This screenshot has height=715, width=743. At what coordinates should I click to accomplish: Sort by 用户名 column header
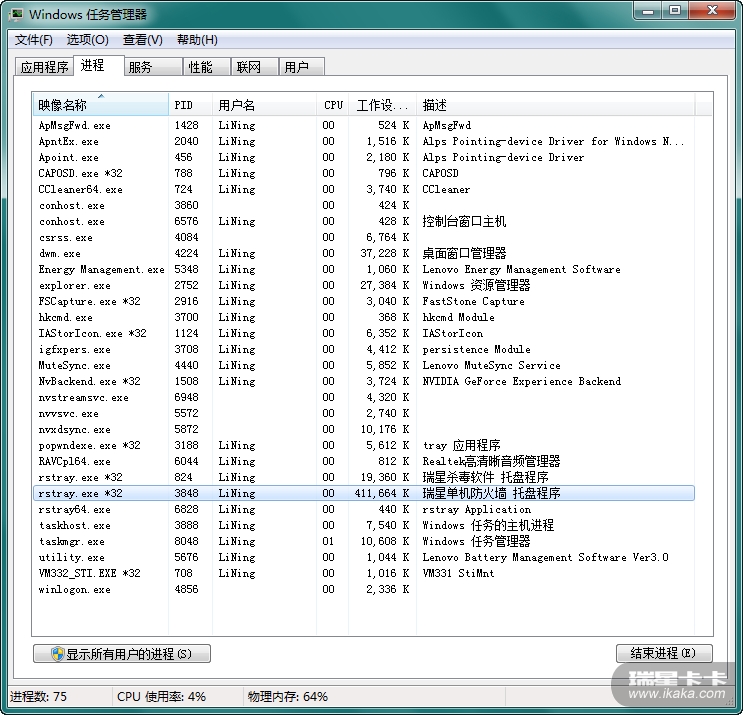pos(264,104)
